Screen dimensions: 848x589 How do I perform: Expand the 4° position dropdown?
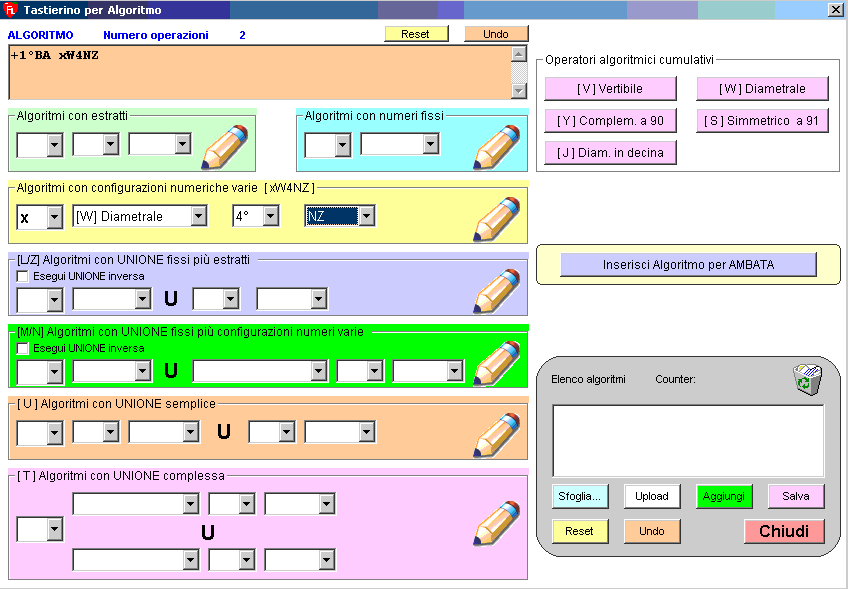click(270, 217)
